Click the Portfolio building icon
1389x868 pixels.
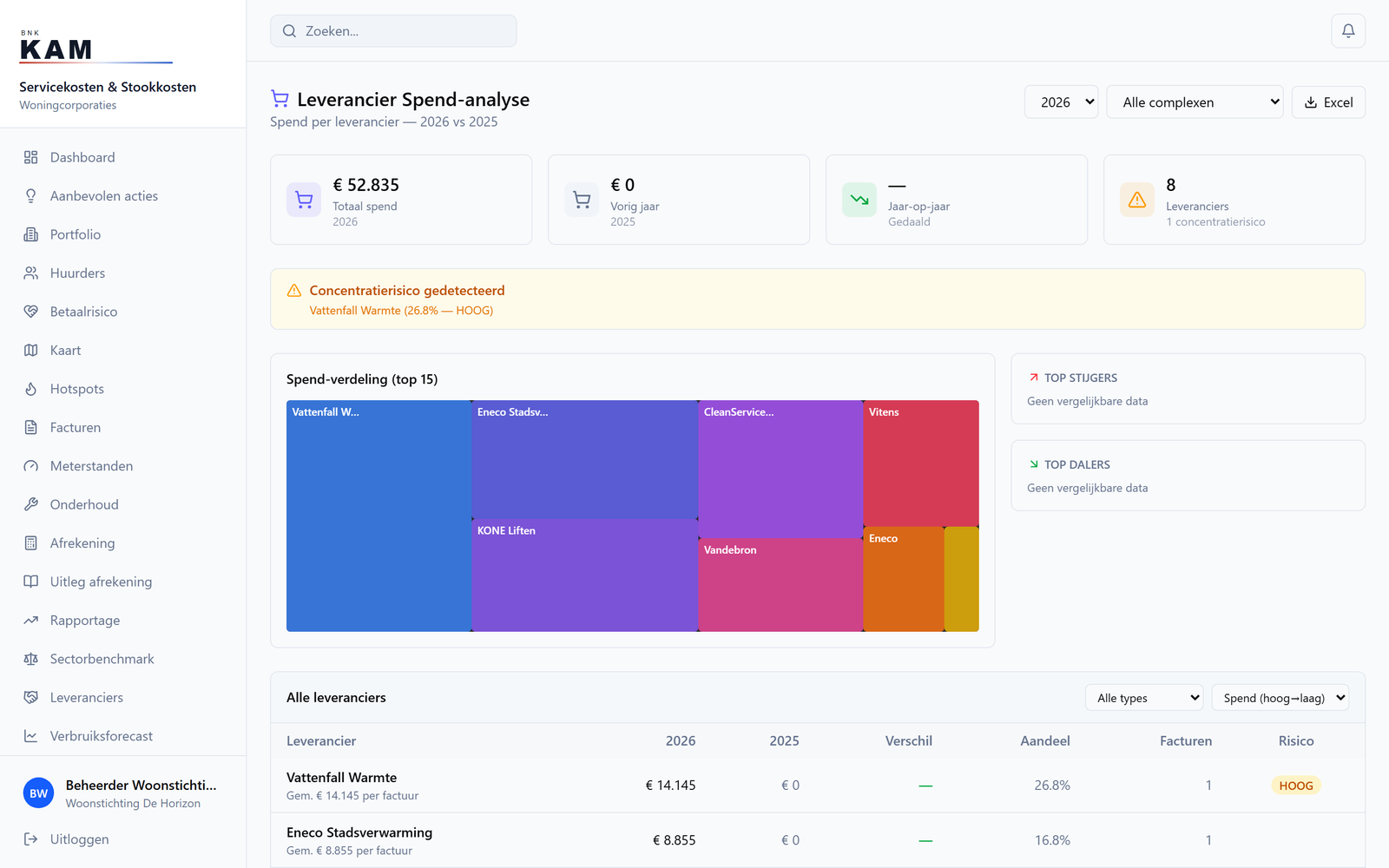[31, 234]
